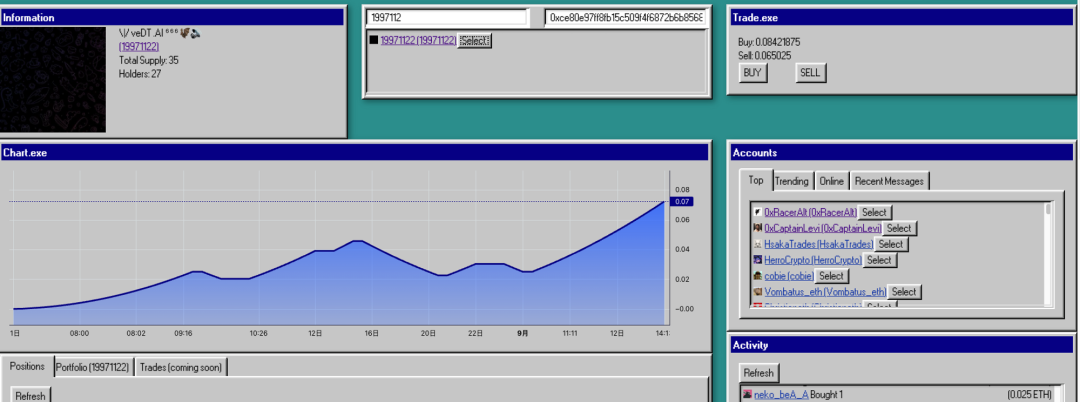Click the neko_beA_A activity avatar icon

coord(747,394)
